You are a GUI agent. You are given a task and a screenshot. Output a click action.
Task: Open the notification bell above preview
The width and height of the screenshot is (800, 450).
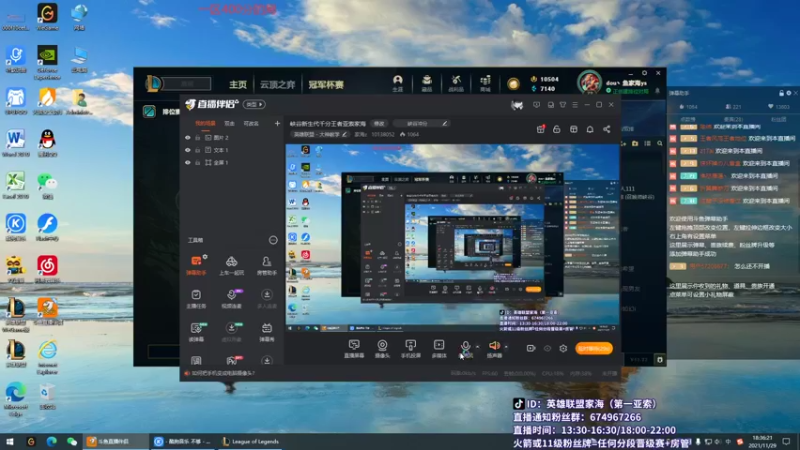(590, 129)
